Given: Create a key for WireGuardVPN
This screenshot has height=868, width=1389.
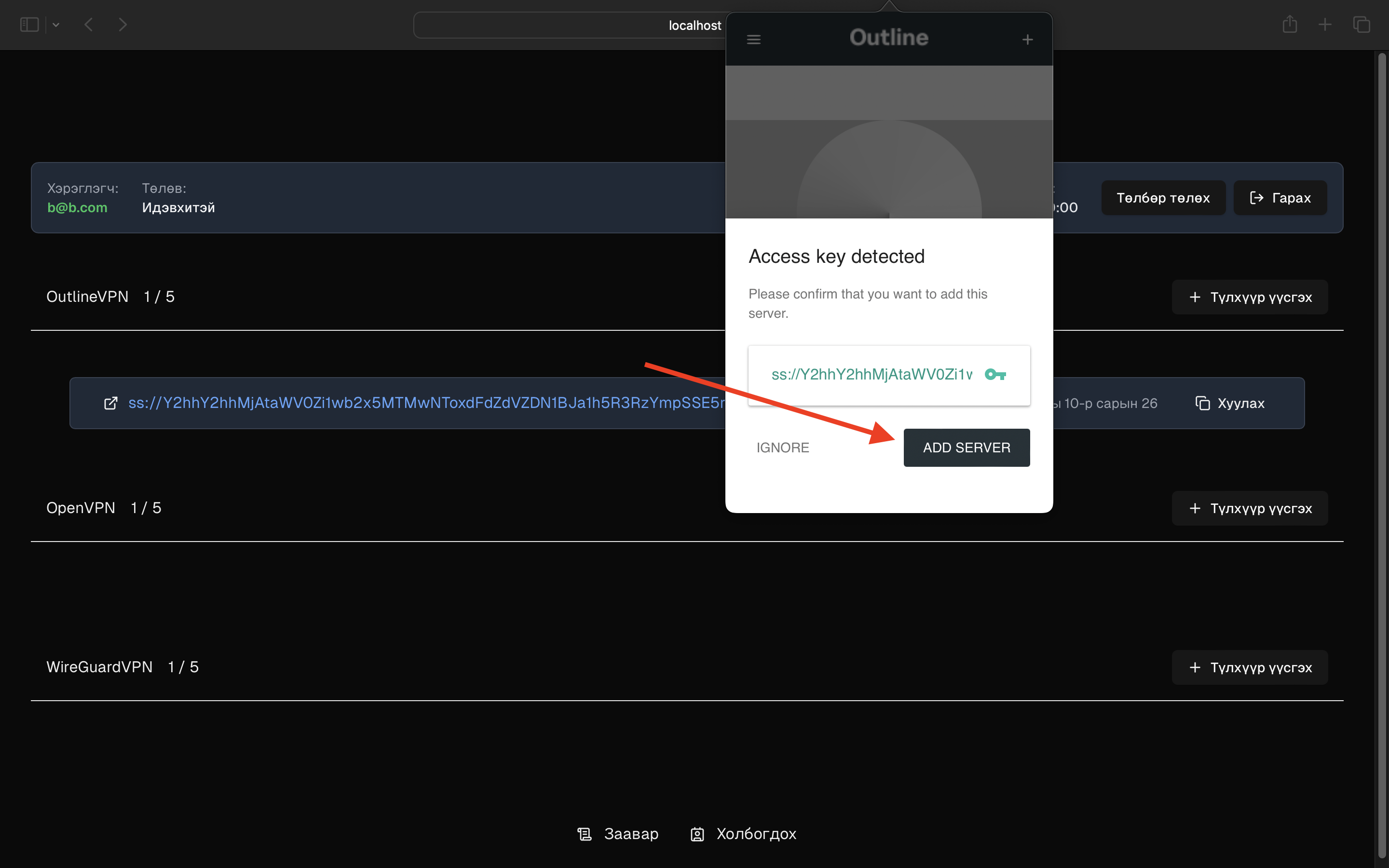Looking at the screenshot, I should [1250, 667].
